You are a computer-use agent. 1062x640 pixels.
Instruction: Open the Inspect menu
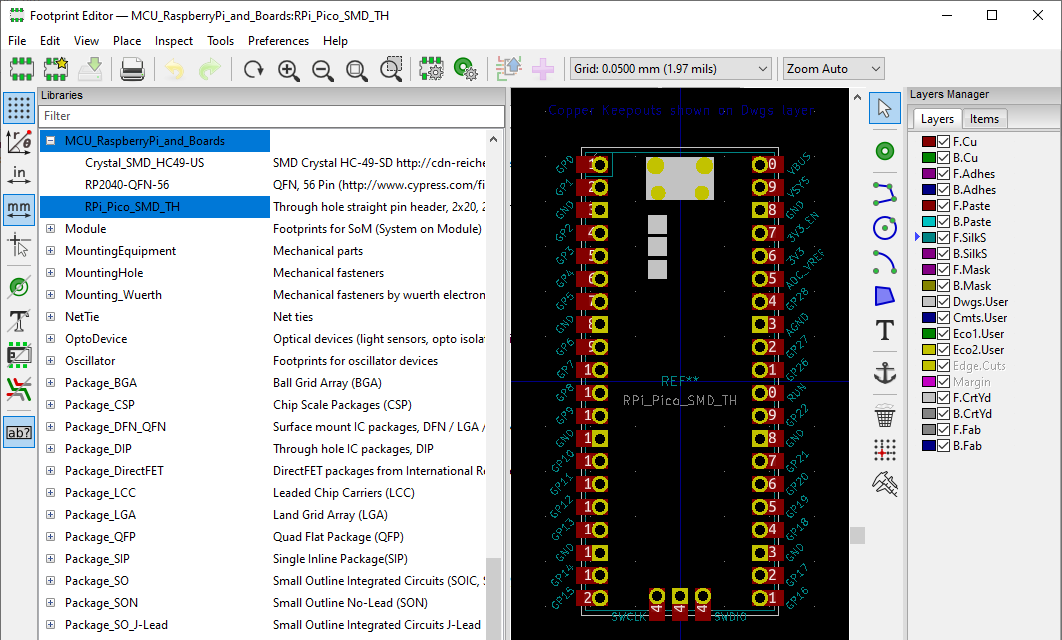point(173,41)
